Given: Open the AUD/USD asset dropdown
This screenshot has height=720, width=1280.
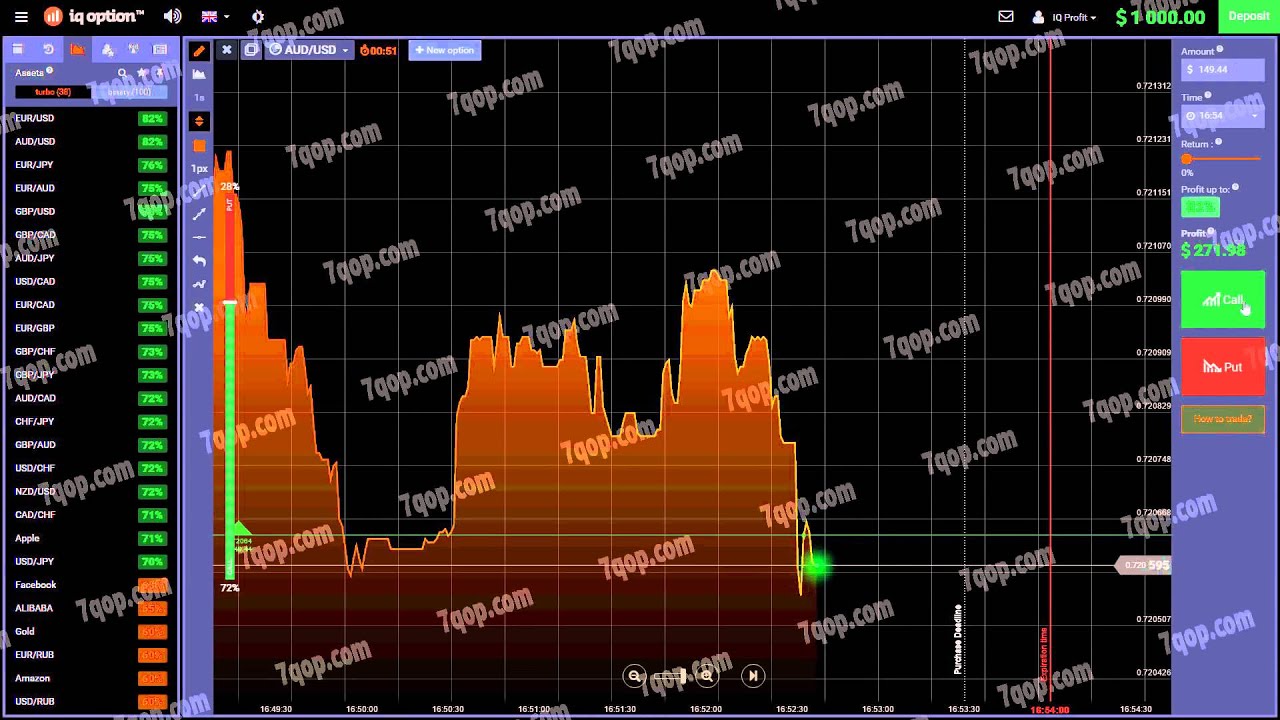Looking at the screenshot, I should 309,50.
